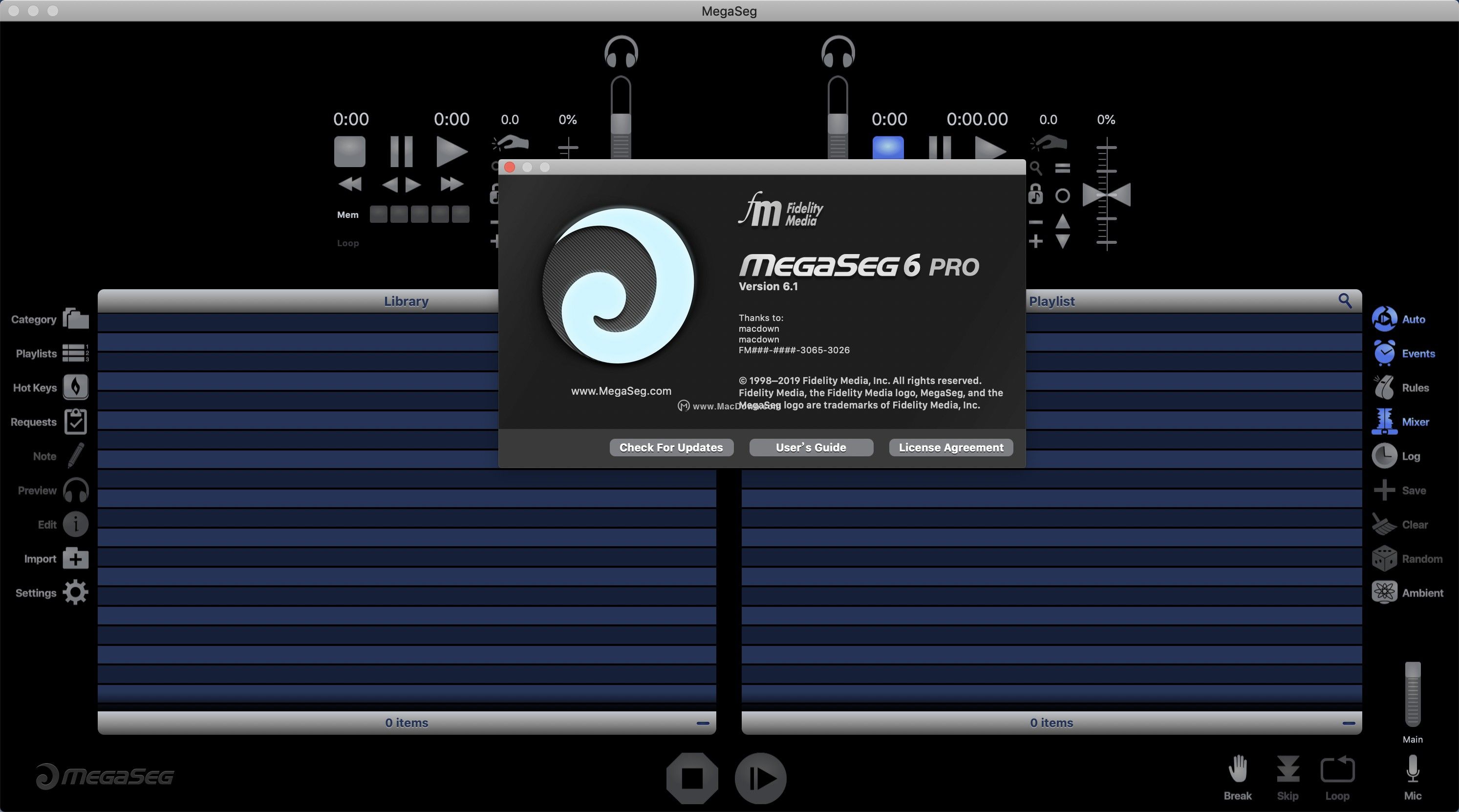Click the www.MegaSeg.com link
The height and width of the screenshot is (812, 1459).
(x=621, y=391)
